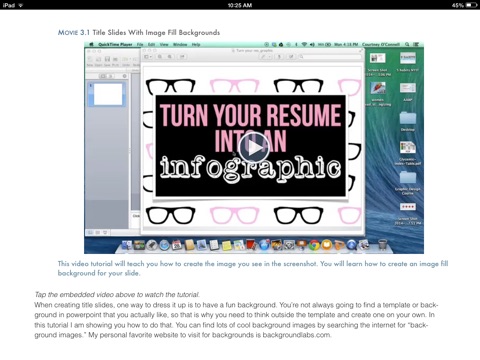Click the QuickTime Player icon in the dock
Viewport: 480px width, 360px height.
point(351,245)
